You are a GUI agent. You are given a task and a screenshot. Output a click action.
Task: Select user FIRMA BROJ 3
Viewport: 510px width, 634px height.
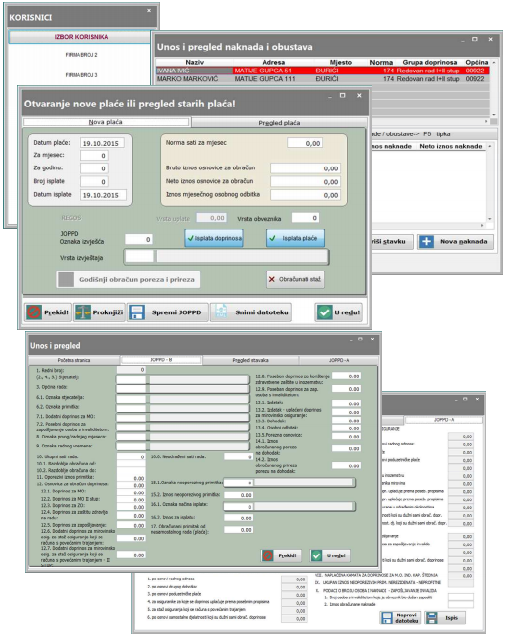tap(81, 75)
